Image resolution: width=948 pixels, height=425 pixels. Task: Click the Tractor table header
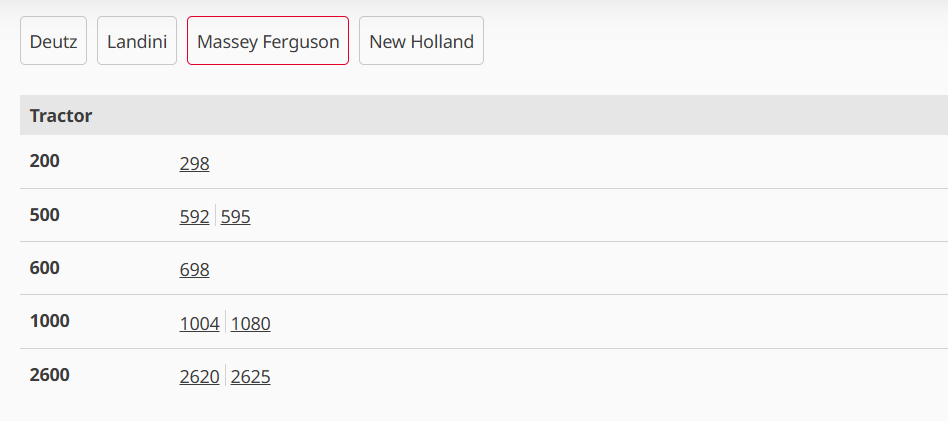point(61,116)
